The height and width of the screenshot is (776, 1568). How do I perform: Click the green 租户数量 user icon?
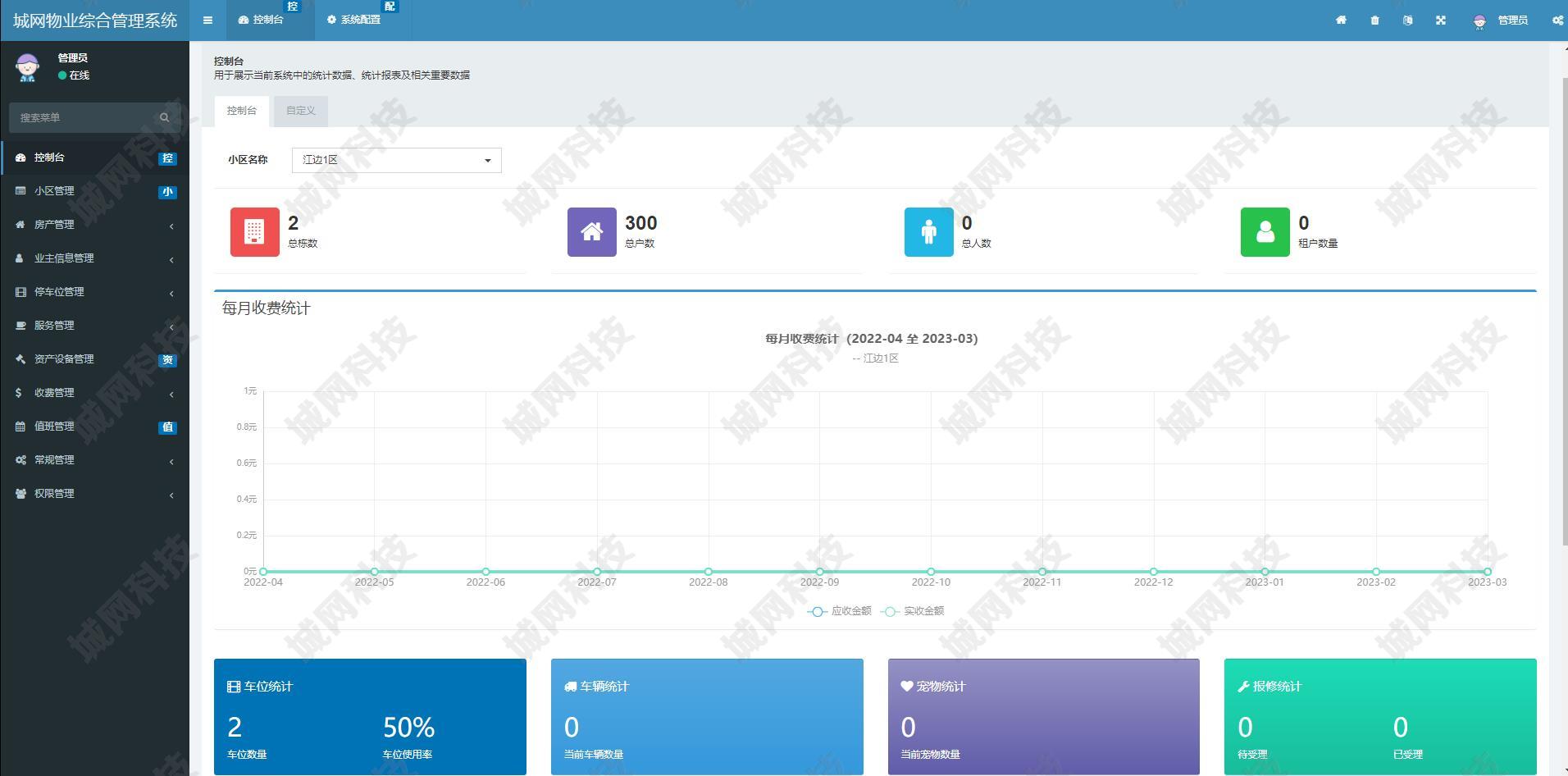(x=1265, y=232)
